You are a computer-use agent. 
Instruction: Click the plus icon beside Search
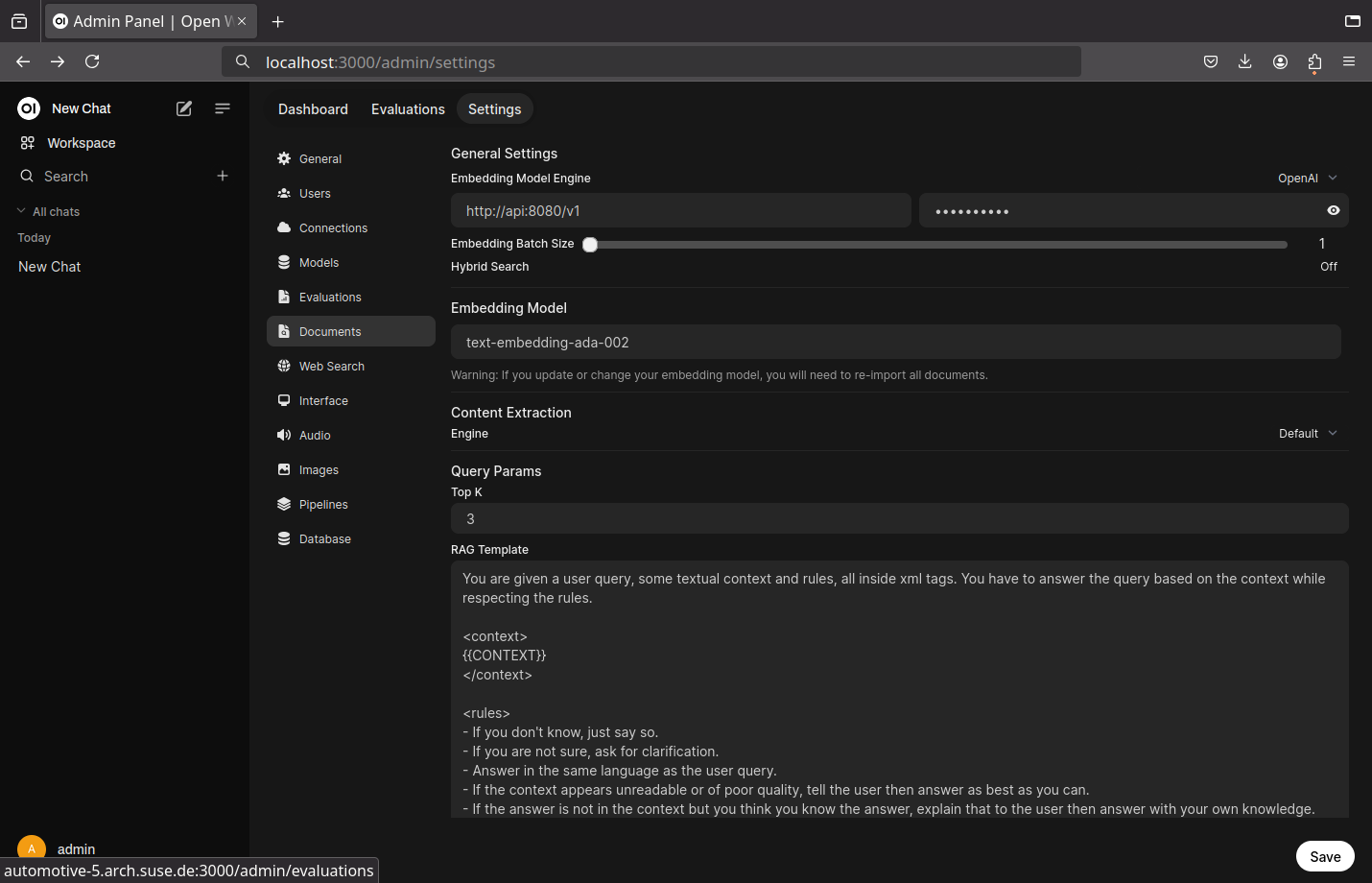pyautogui.click(x=223, y=176)
